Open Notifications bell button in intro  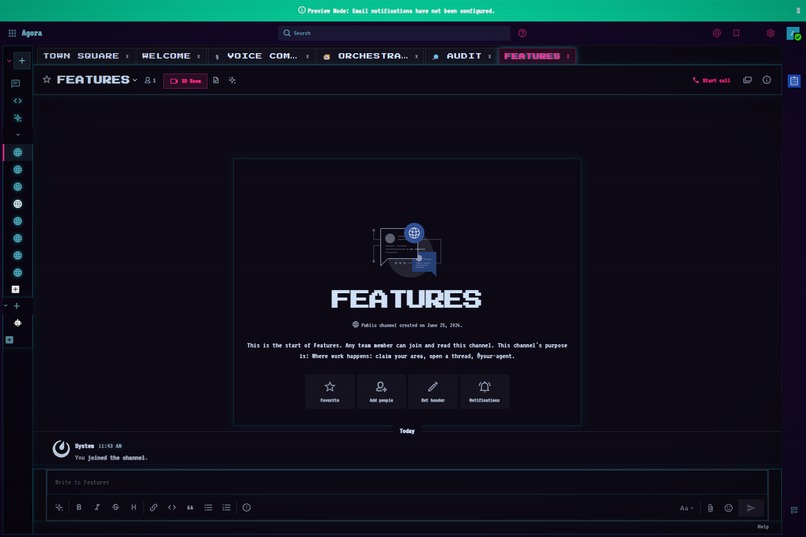click(484, 392)
